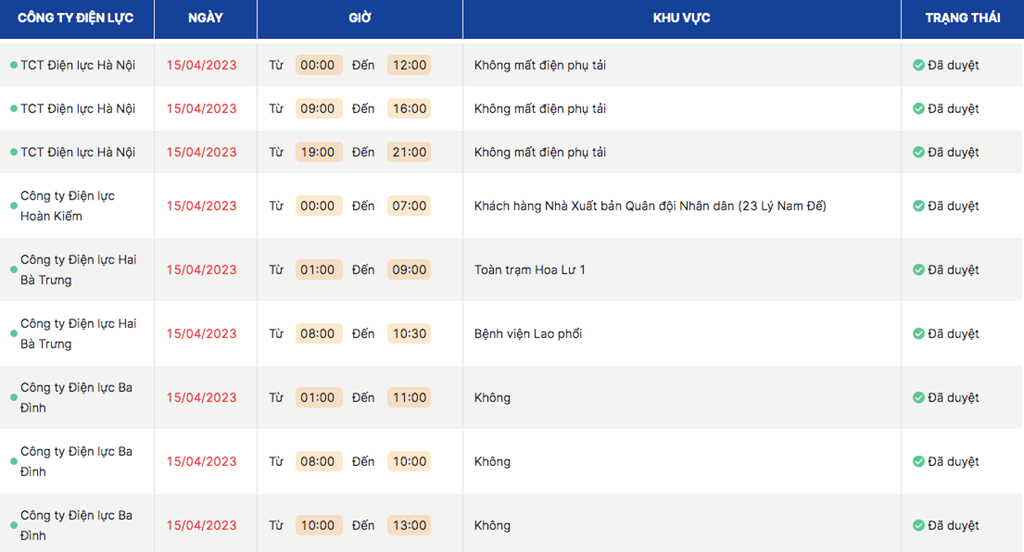
Task: Click the check icon in the Hoàn Kiếm row
Action: click(918, 206)
